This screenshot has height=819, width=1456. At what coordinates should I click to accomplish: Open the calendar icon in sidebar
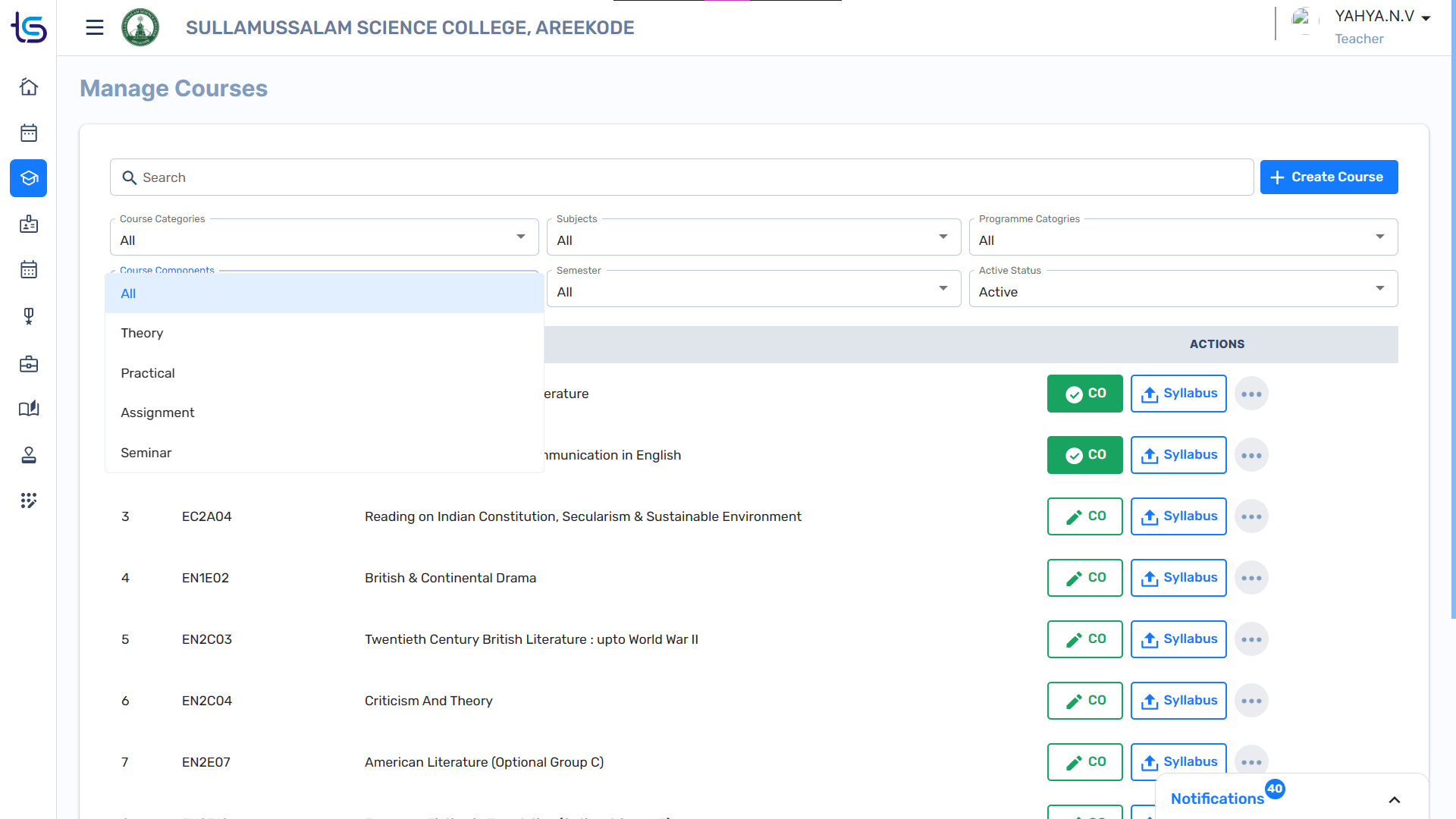tap(29, 133)
